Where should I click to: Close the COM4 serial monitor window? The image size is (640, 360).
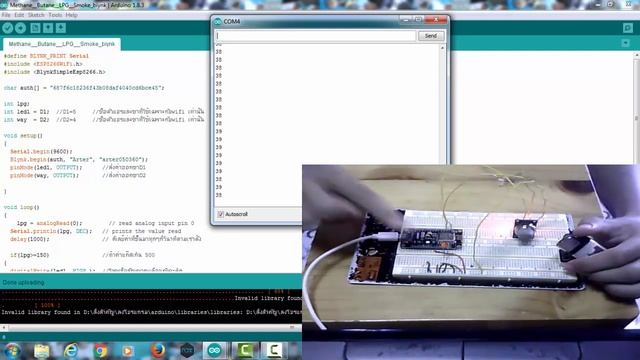click(436, 20)
